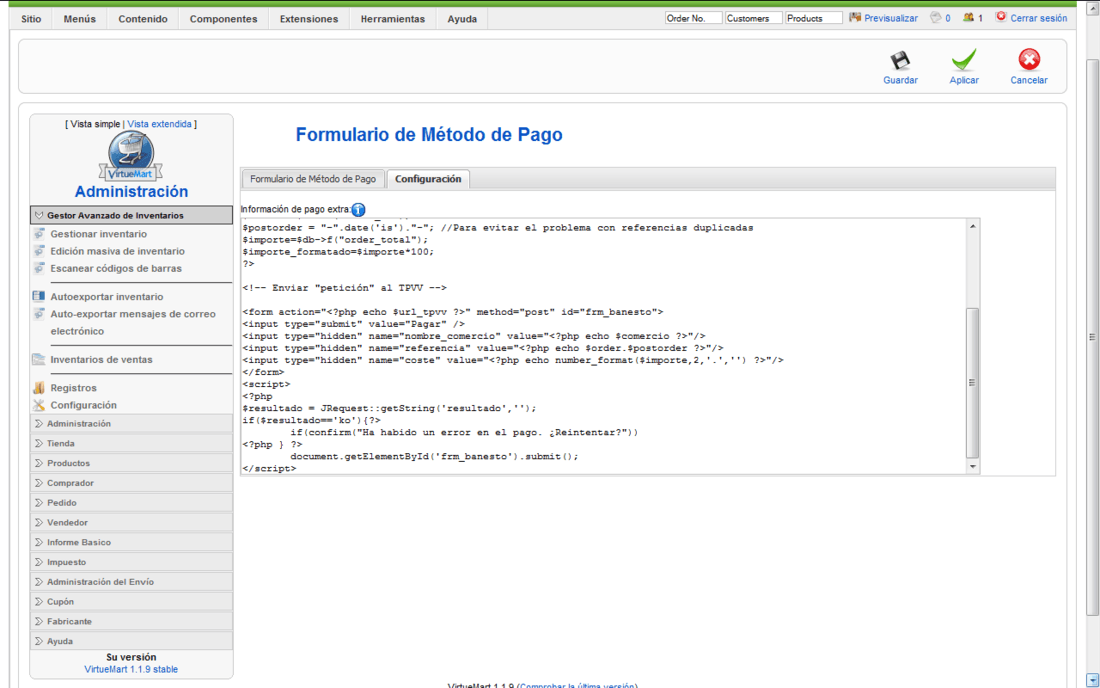Viewport: 1100px width, 688px height.
Task: Open the Herramientas menu
Action: pyautogui.click(x=393, y=19)
